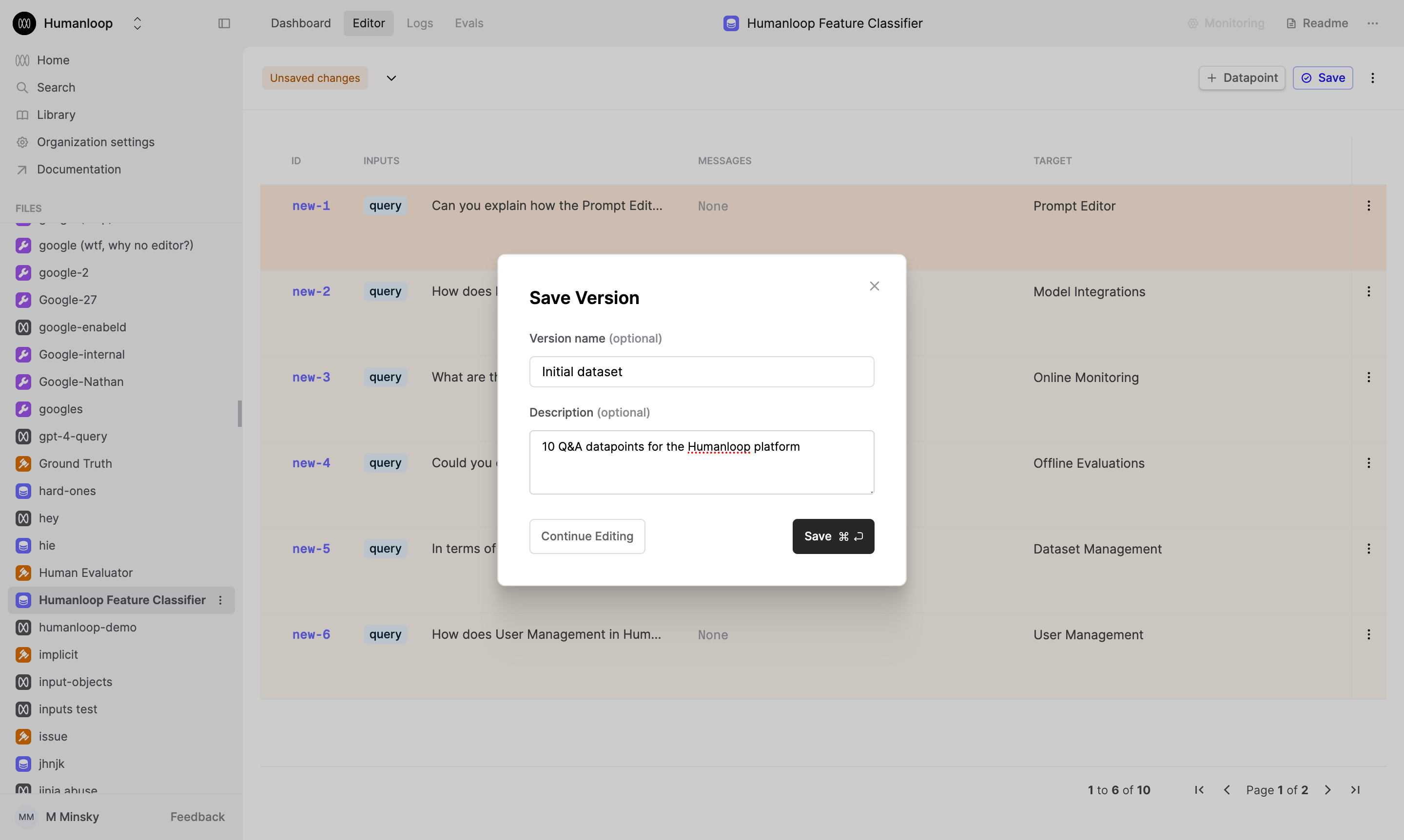This screenshot has width=1404, height=840.
Task: Click the blue Save button in toolbar
Action: (x=1323, y=78)
